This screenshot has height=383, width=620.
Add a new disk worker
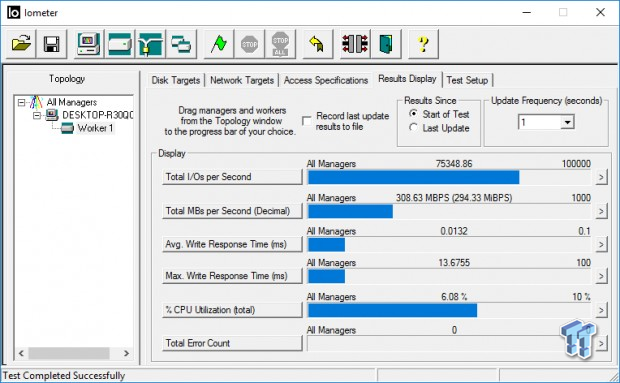120,44
